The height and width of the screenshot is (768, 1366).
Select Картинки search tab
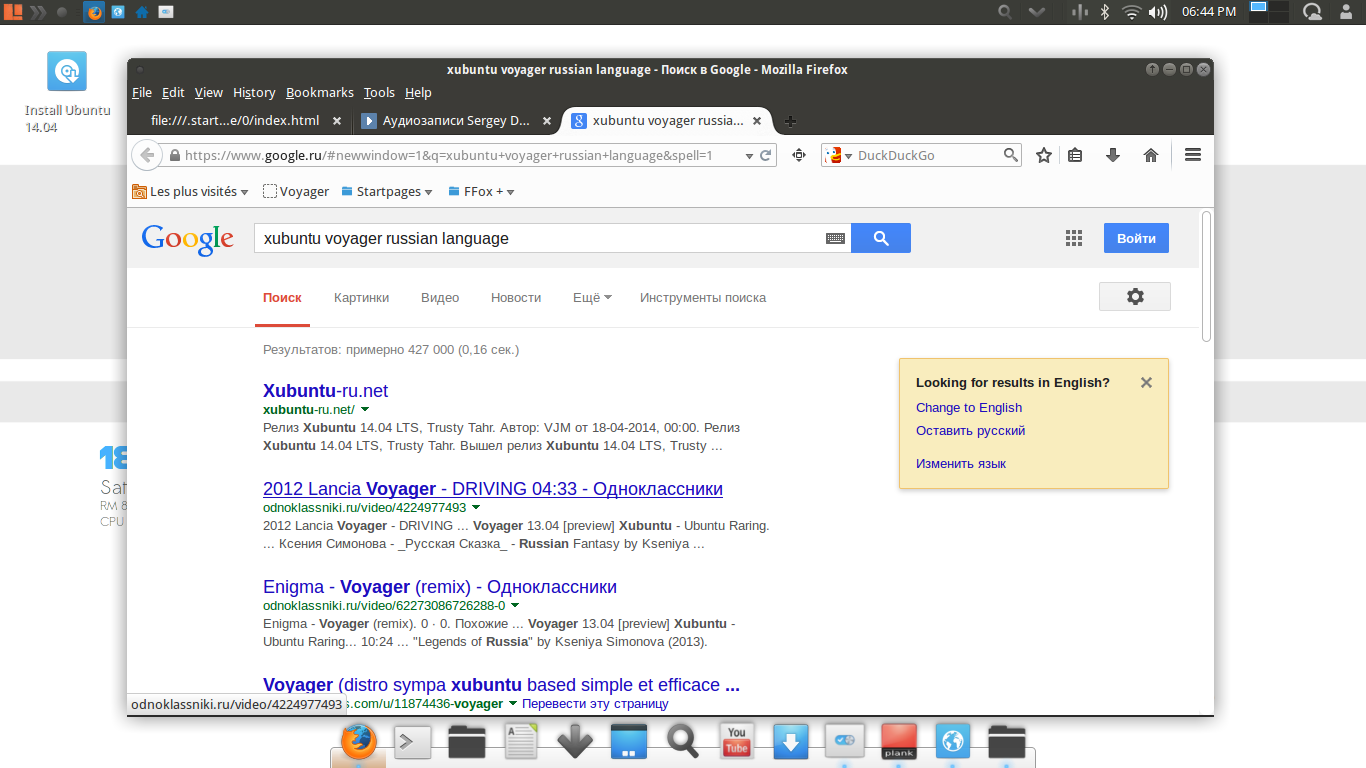pos(362,297)
